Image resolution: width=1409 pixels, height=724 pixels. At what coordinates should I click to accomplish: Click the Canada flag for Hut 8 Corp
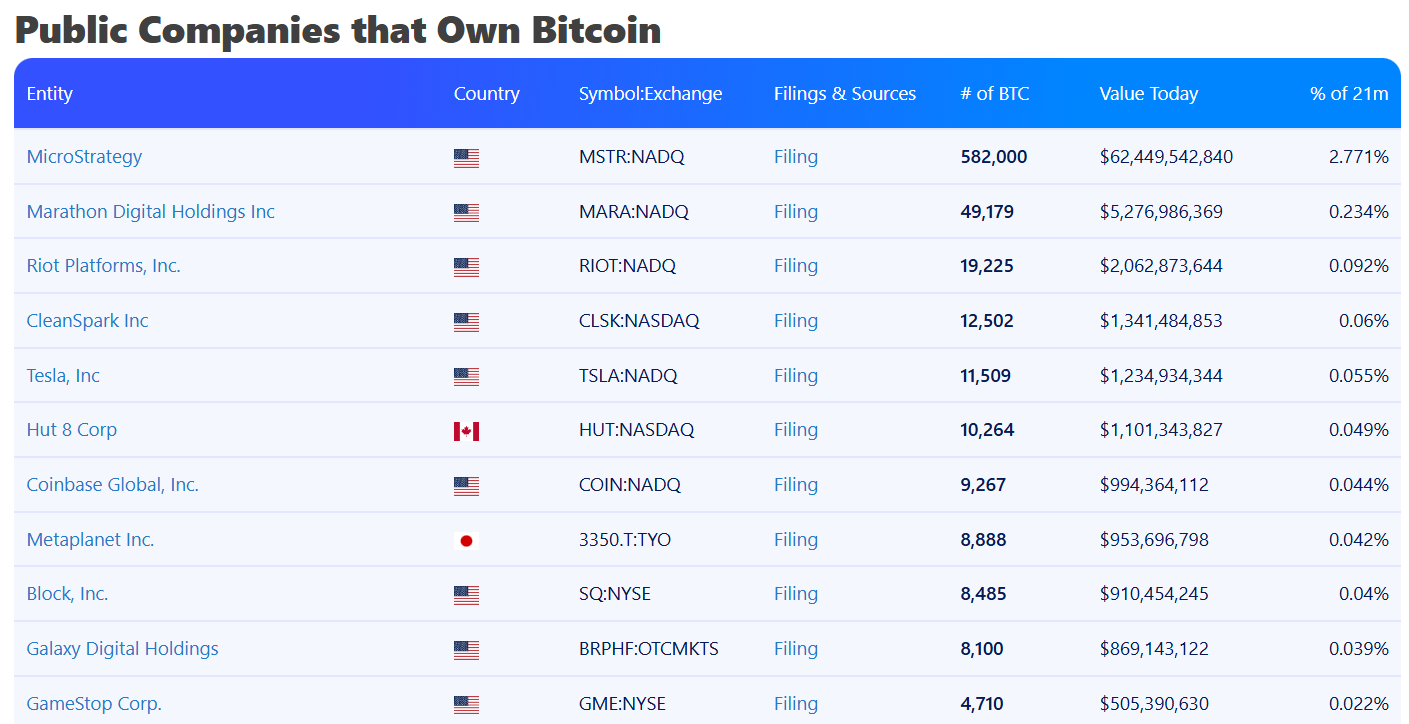click(x=466, y=431)
